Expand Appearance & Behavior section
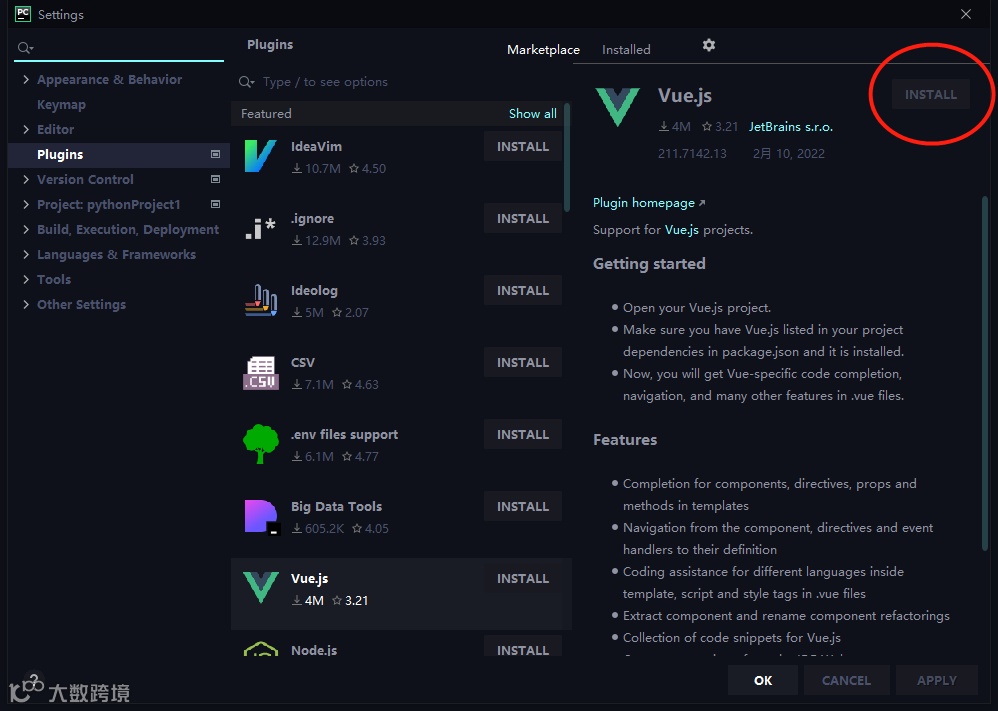Screen dimensions: 998x711 (x=25, y=80)
